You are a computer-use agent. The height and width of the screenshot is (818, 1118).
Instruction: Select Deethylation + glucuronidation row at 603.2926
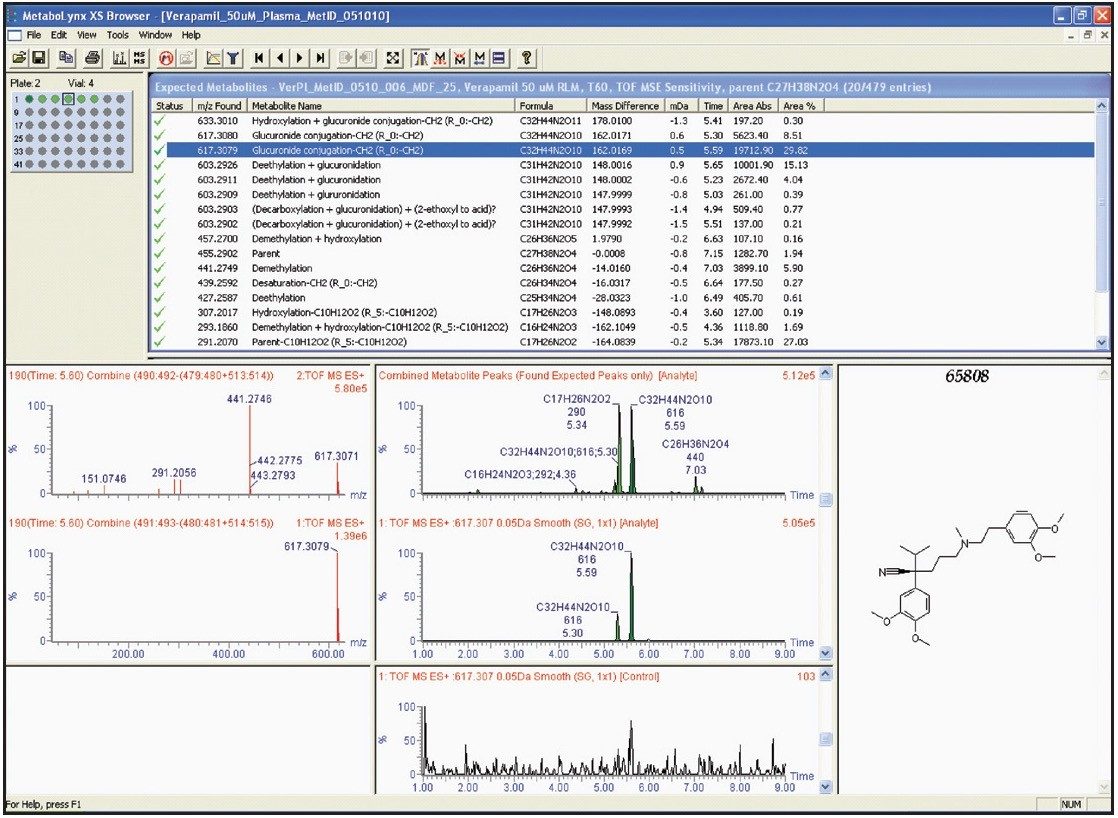[623, 165]
